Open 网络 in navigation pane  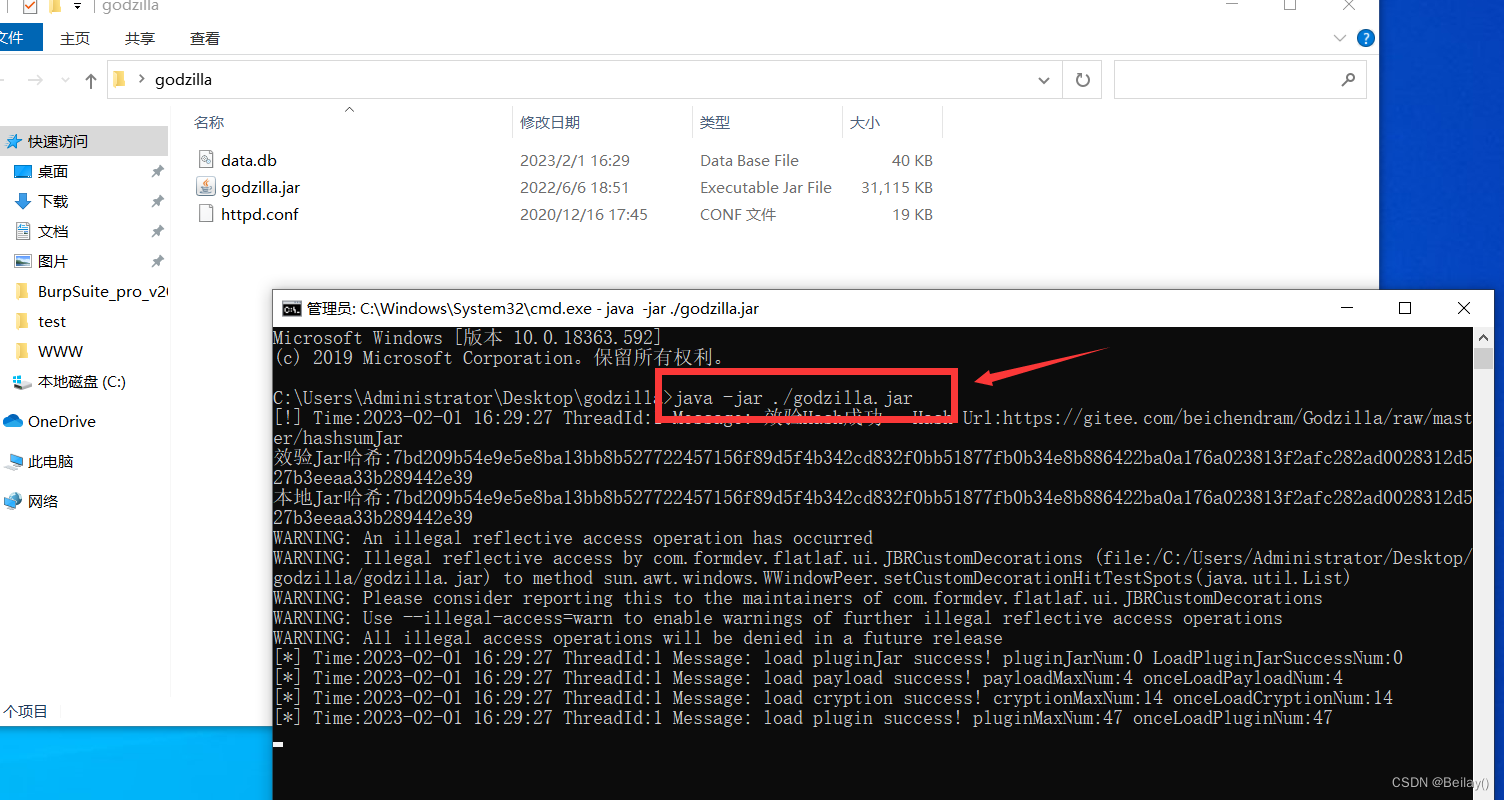tap(43, 502)
